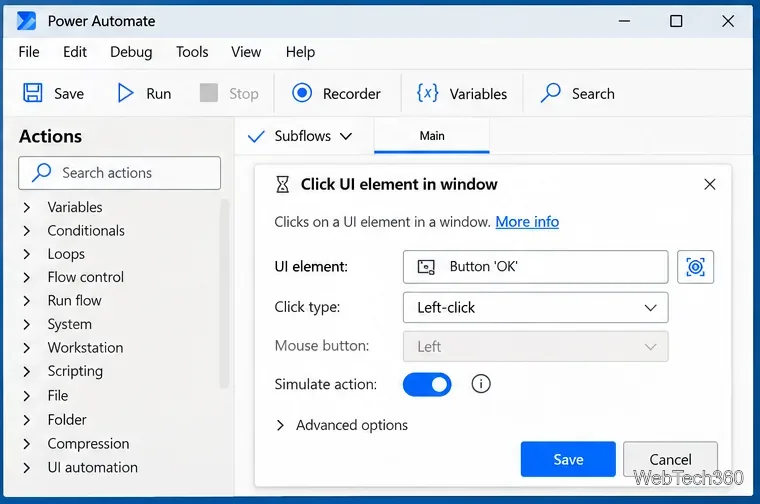The width and height of the screenshot is (760, 504).
Task: Expand Advanced options
Action: click(342, 425)
